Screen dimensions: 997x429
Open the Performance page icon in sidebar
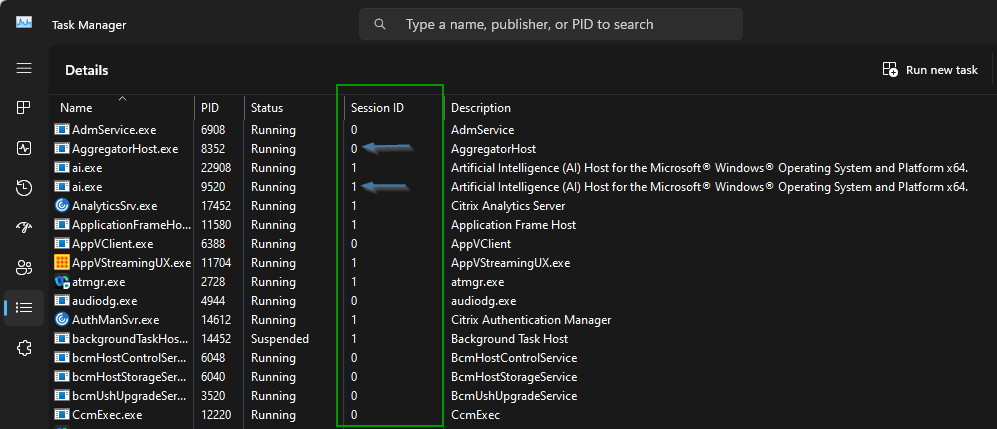click(x=24, y=148)
